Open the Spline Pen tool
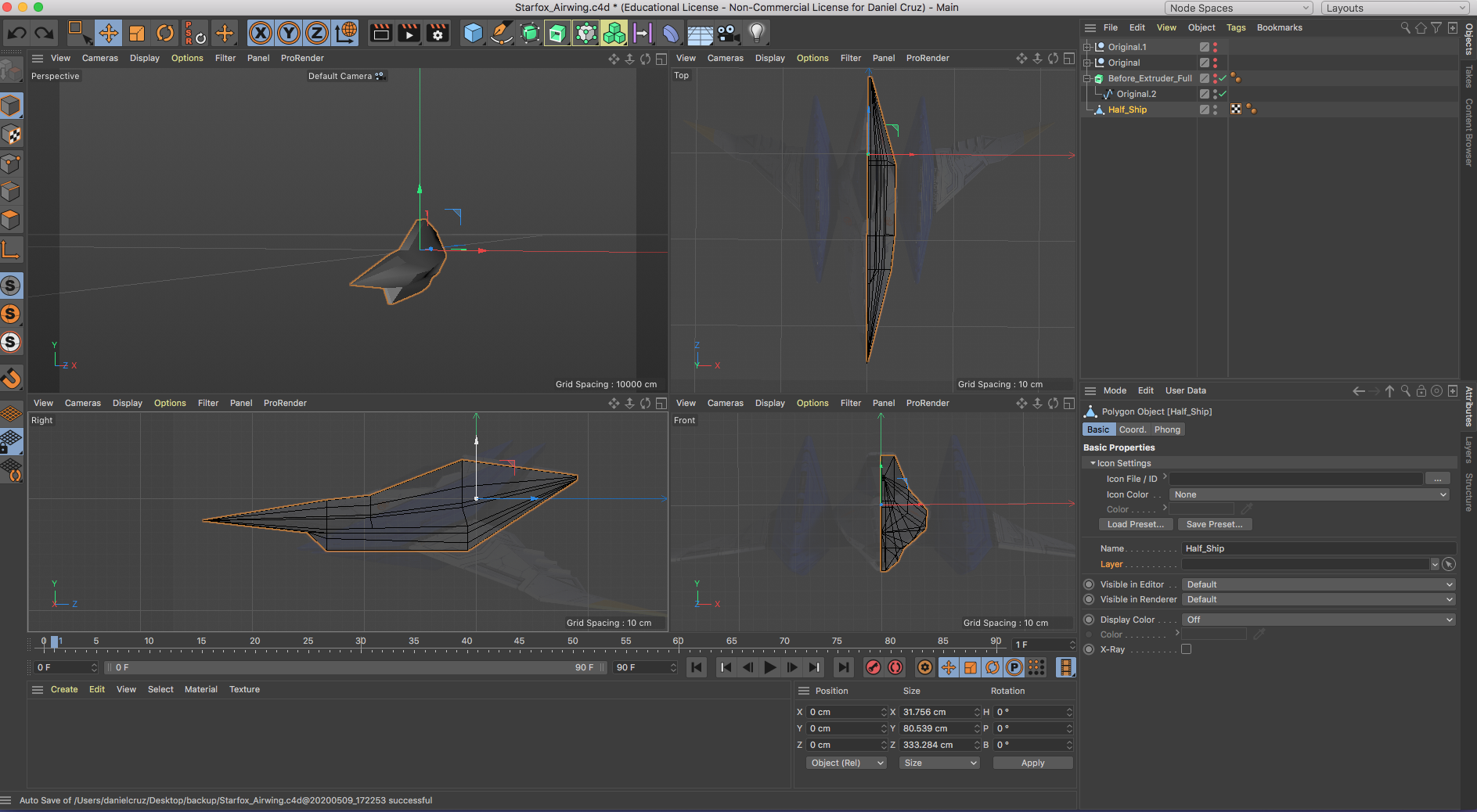The width and height of the screenshot is (1477, 812). [x=501, y=33]
